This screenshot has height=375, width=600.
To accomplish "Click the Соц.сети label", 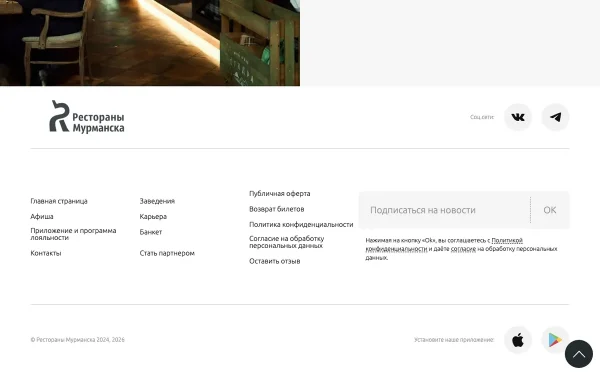I will coord(482,117).
